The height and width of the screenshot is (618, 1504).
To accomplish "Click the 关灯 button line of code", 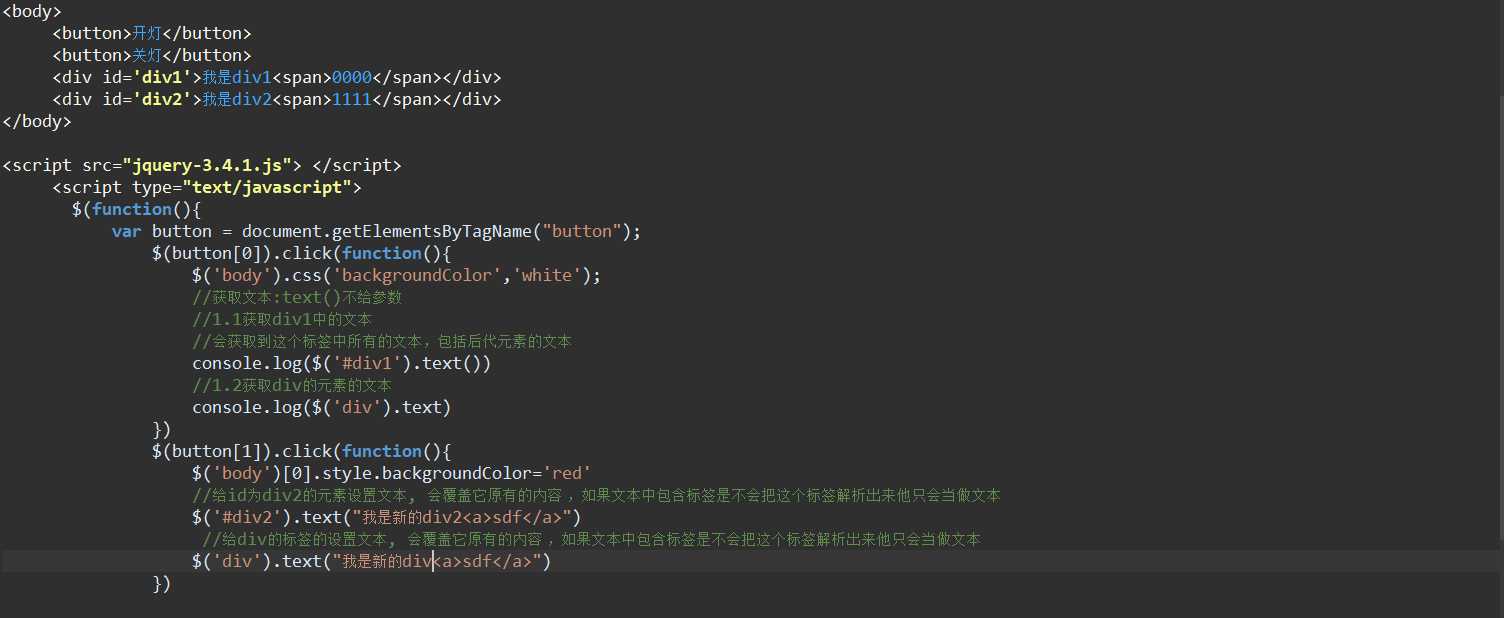I will [152, 55].
